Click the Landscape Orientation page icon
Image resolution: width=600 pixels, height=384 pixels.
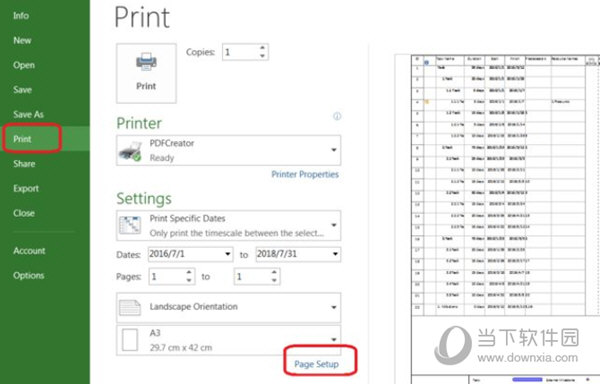pos(130,307)
